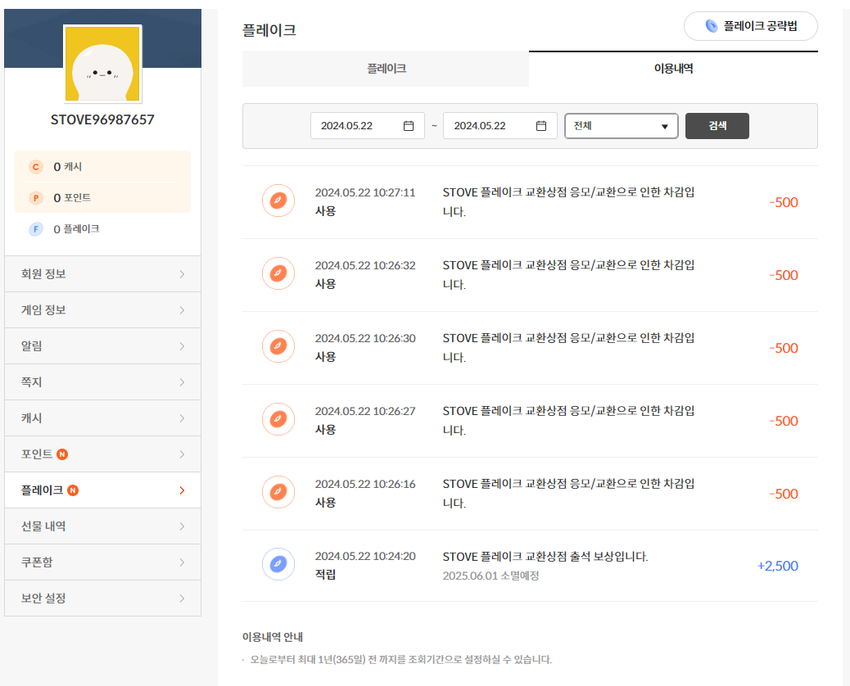
Task: Expand 쪽지 chevron arrow
Action: coord(182,382)
